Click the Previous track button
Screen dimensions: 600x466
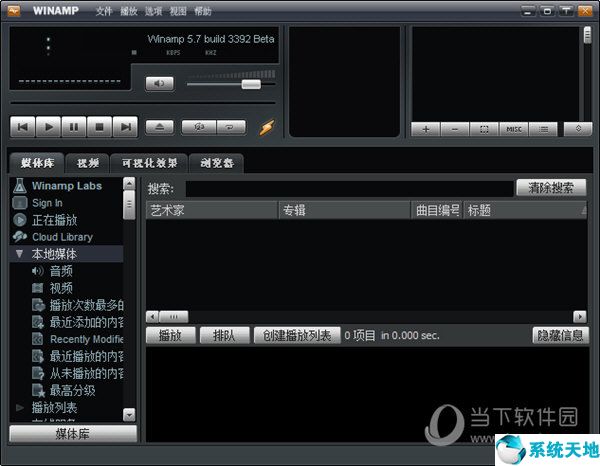tap(23, 127)
